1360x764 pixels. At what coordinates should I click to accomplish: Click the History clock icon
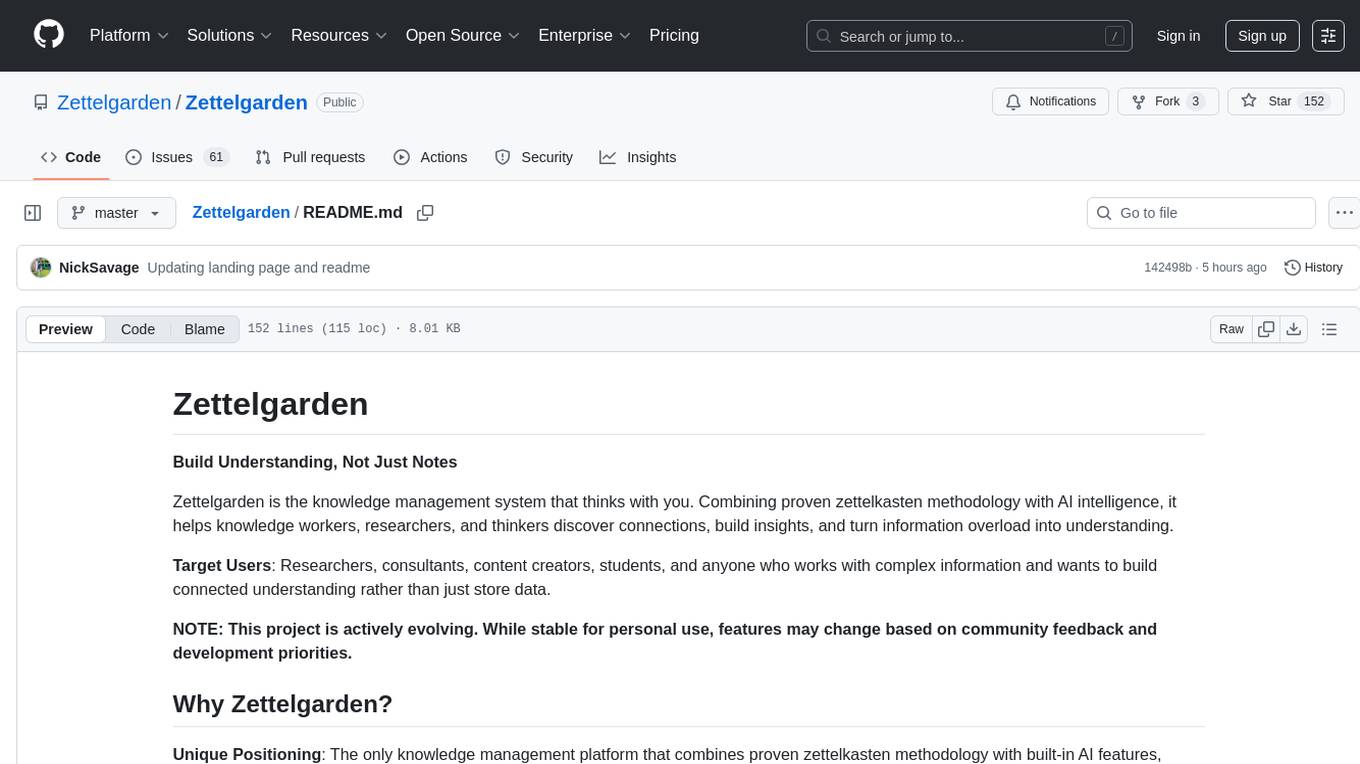coord(1292,267)
